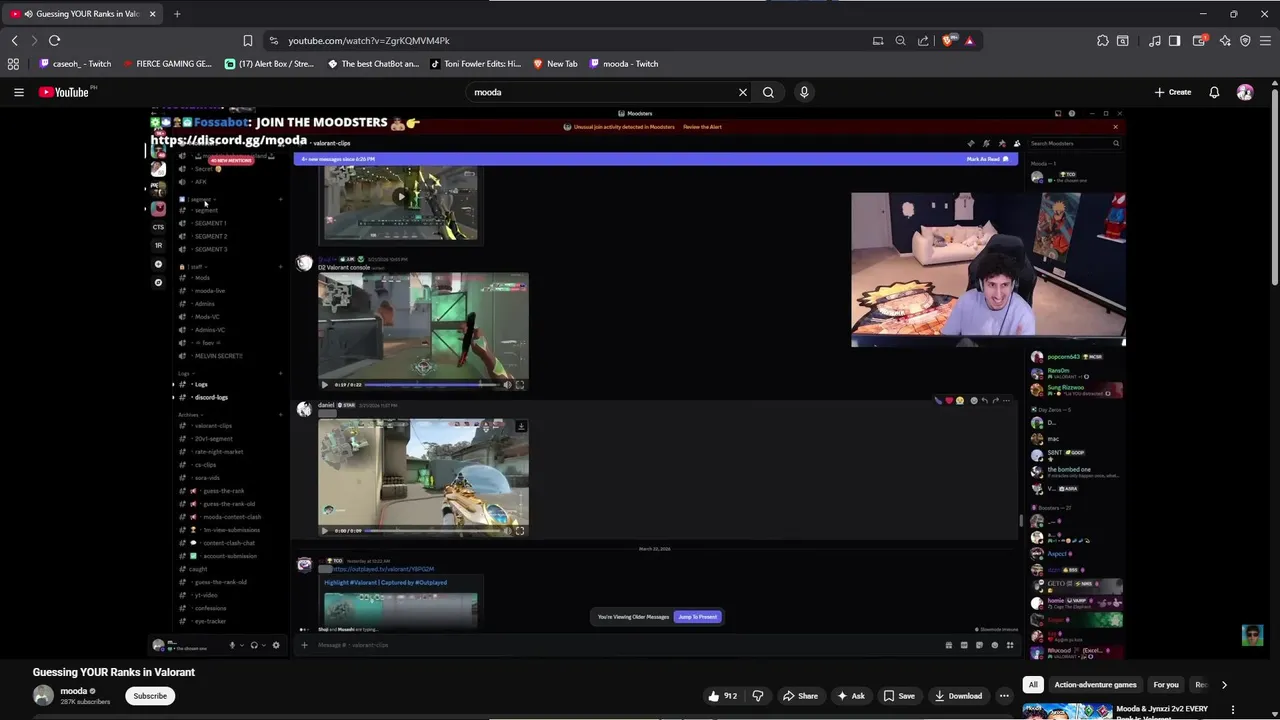Share page using address bar share icon
1280x720 pixels.
[923, 41]
